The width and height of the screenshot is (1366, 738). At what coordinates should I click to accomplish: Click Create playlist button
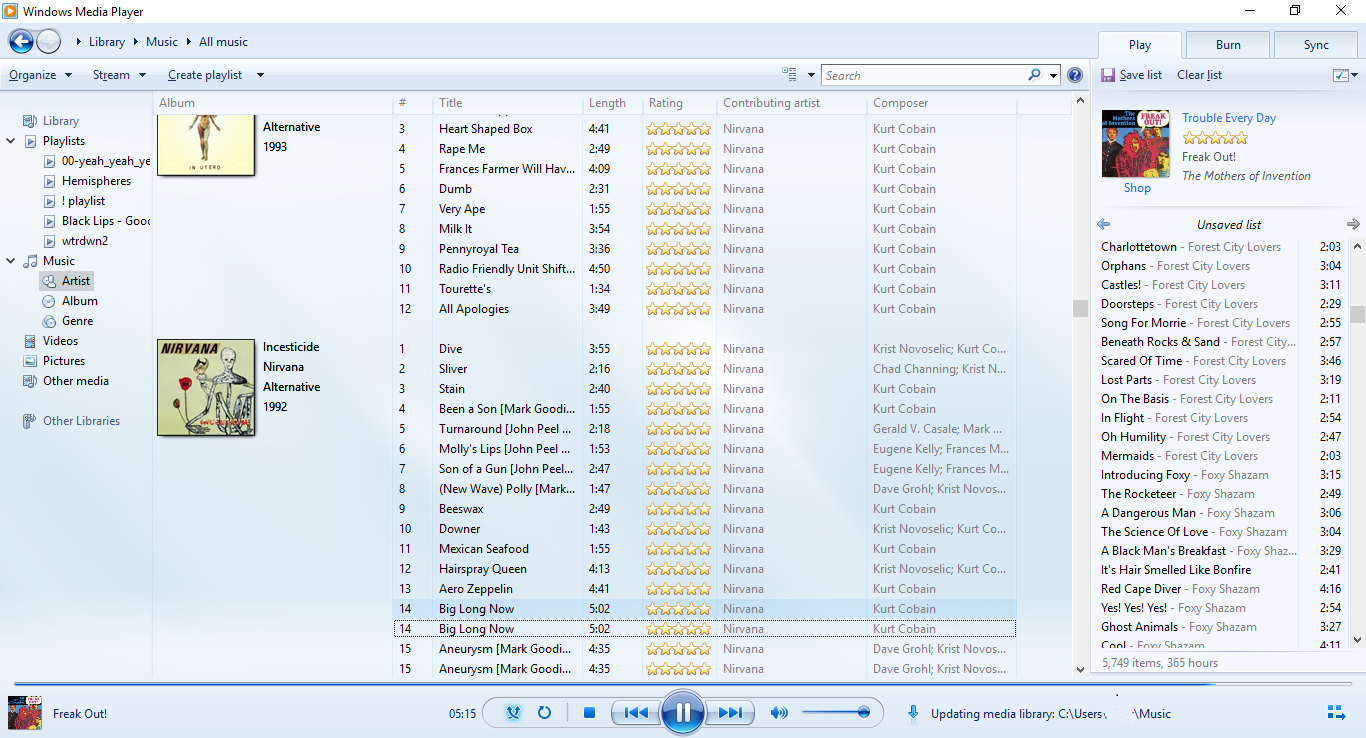[x=205, y=75]
